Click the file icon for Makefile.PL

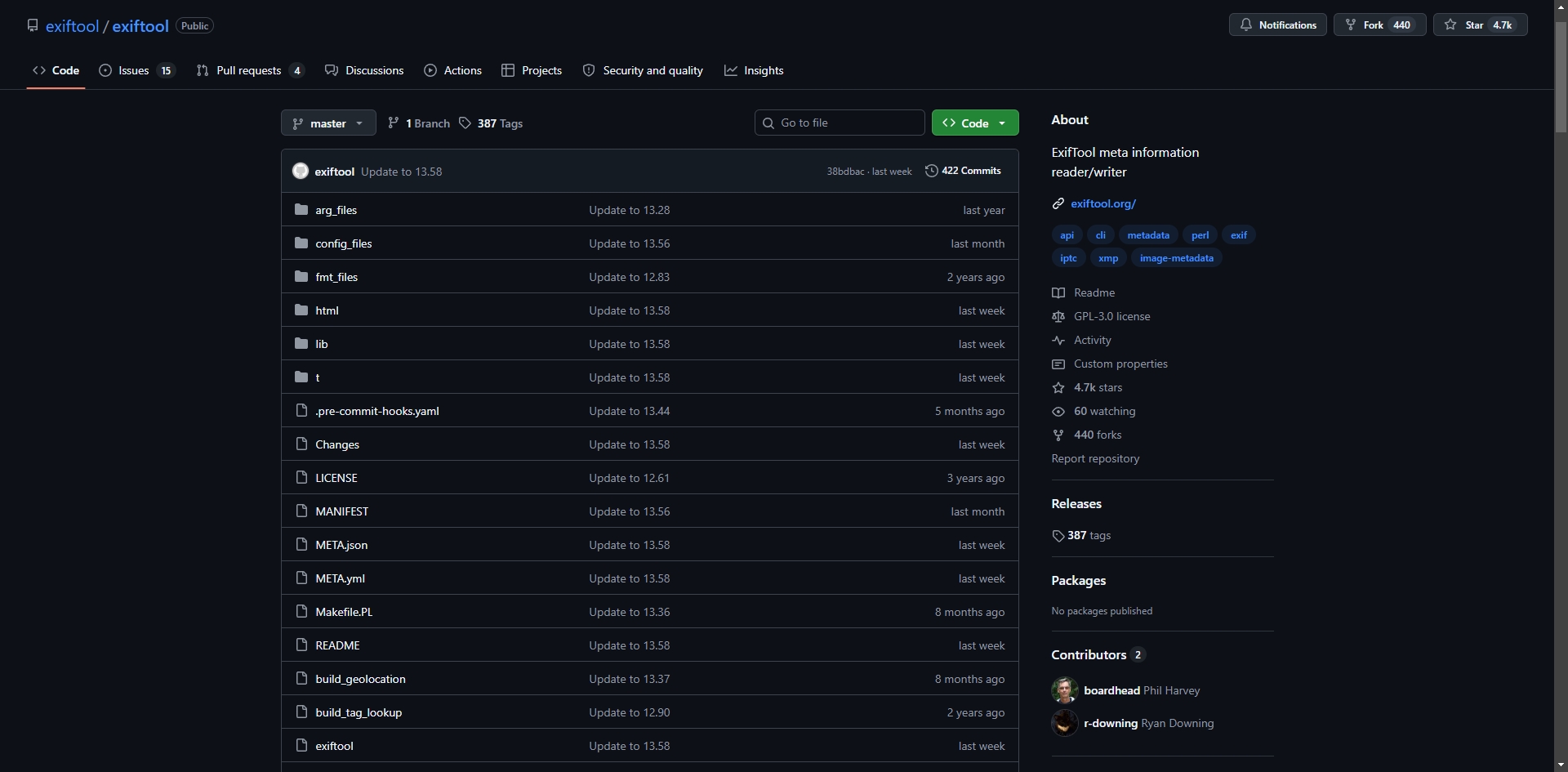point(301,611)
